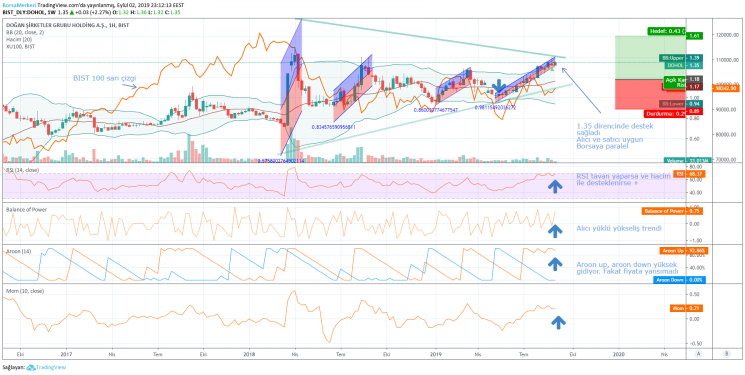Click the 2019 label on the time axis
Screen dimensions: 745x375
point(435,354)
